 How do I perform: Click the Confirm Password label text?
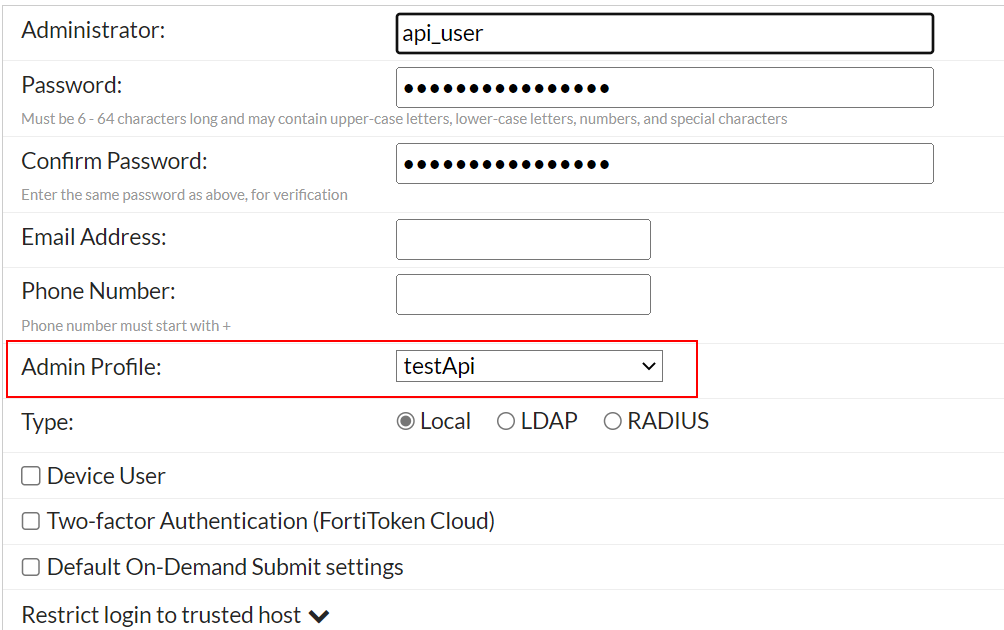click(114, 162)
